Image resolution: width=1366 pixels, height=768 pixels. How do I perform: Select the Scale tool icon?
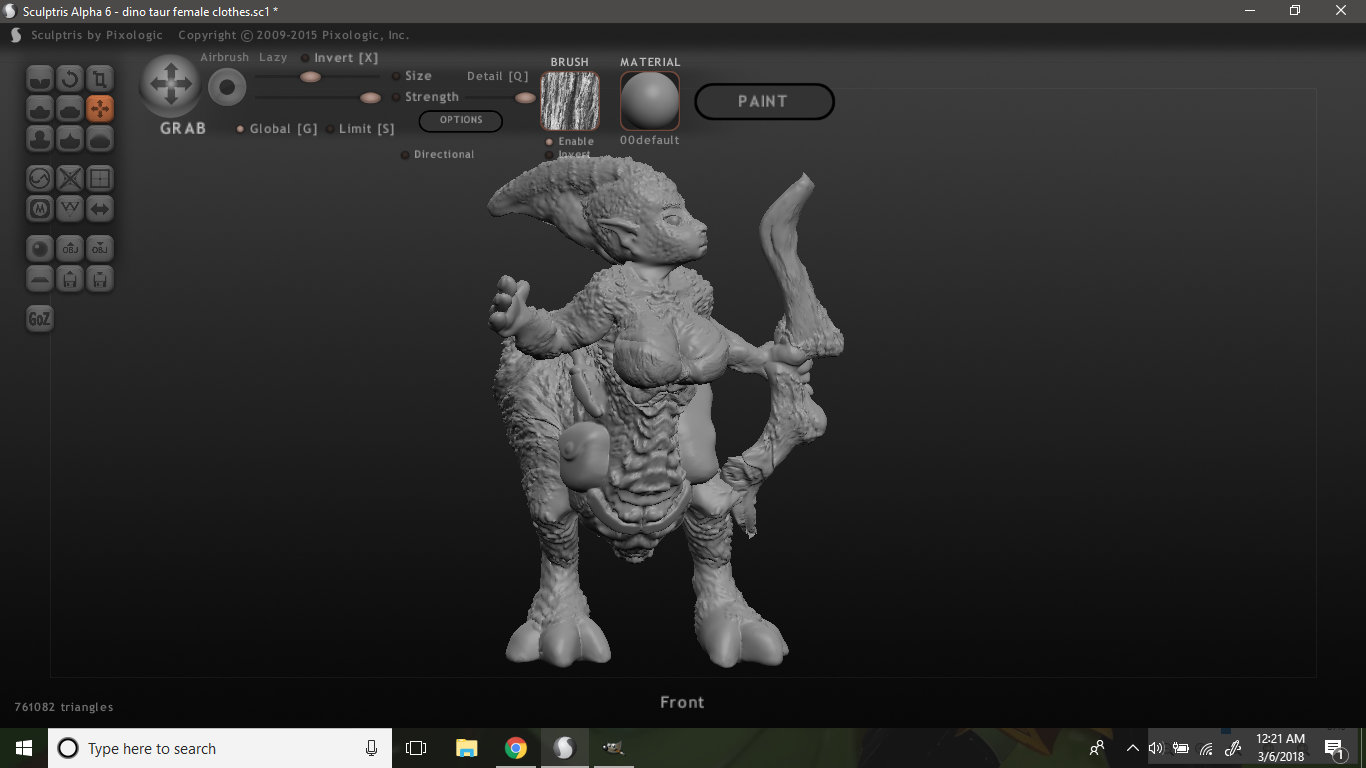point(100,79)
